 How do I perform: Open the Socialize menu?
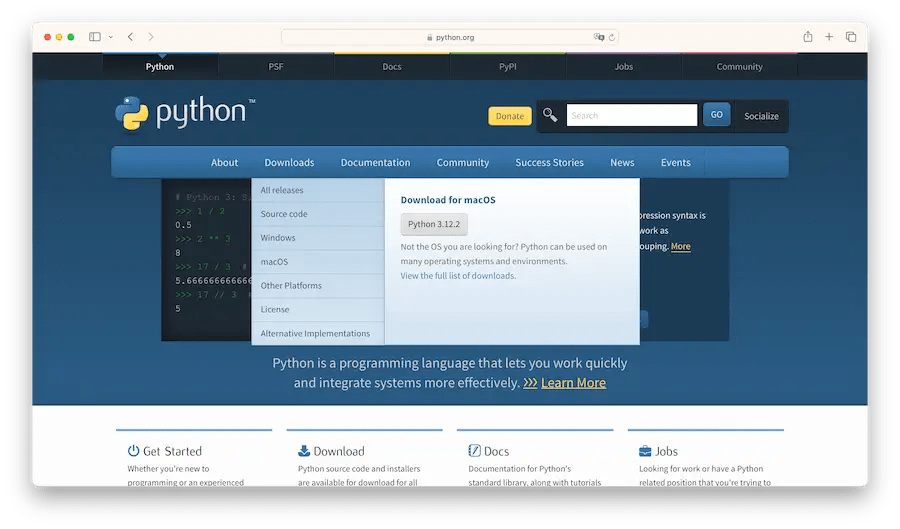tap(761, 116)
